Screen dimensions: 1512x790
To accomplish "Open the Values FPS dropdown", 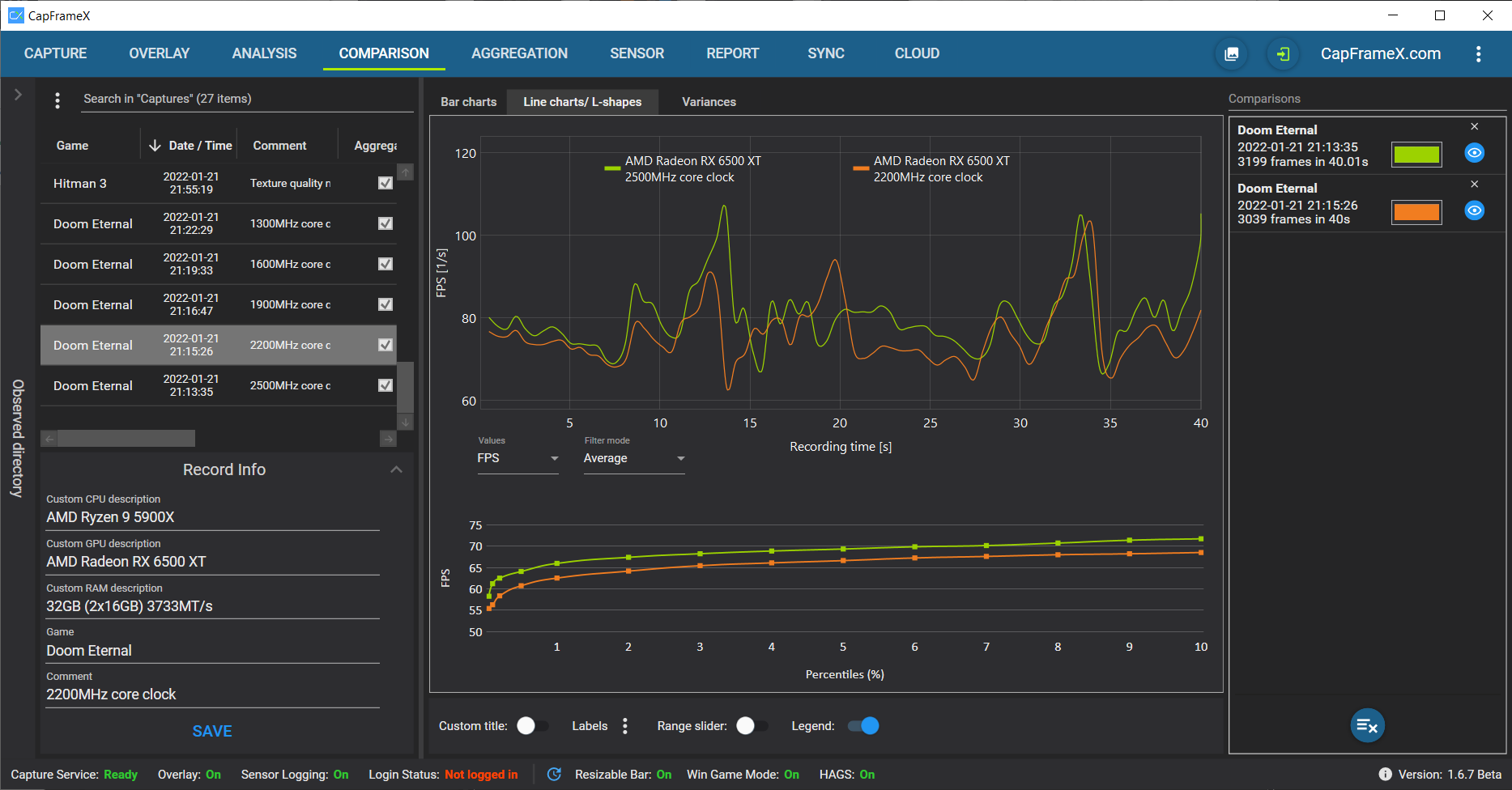I will (518, 458).
